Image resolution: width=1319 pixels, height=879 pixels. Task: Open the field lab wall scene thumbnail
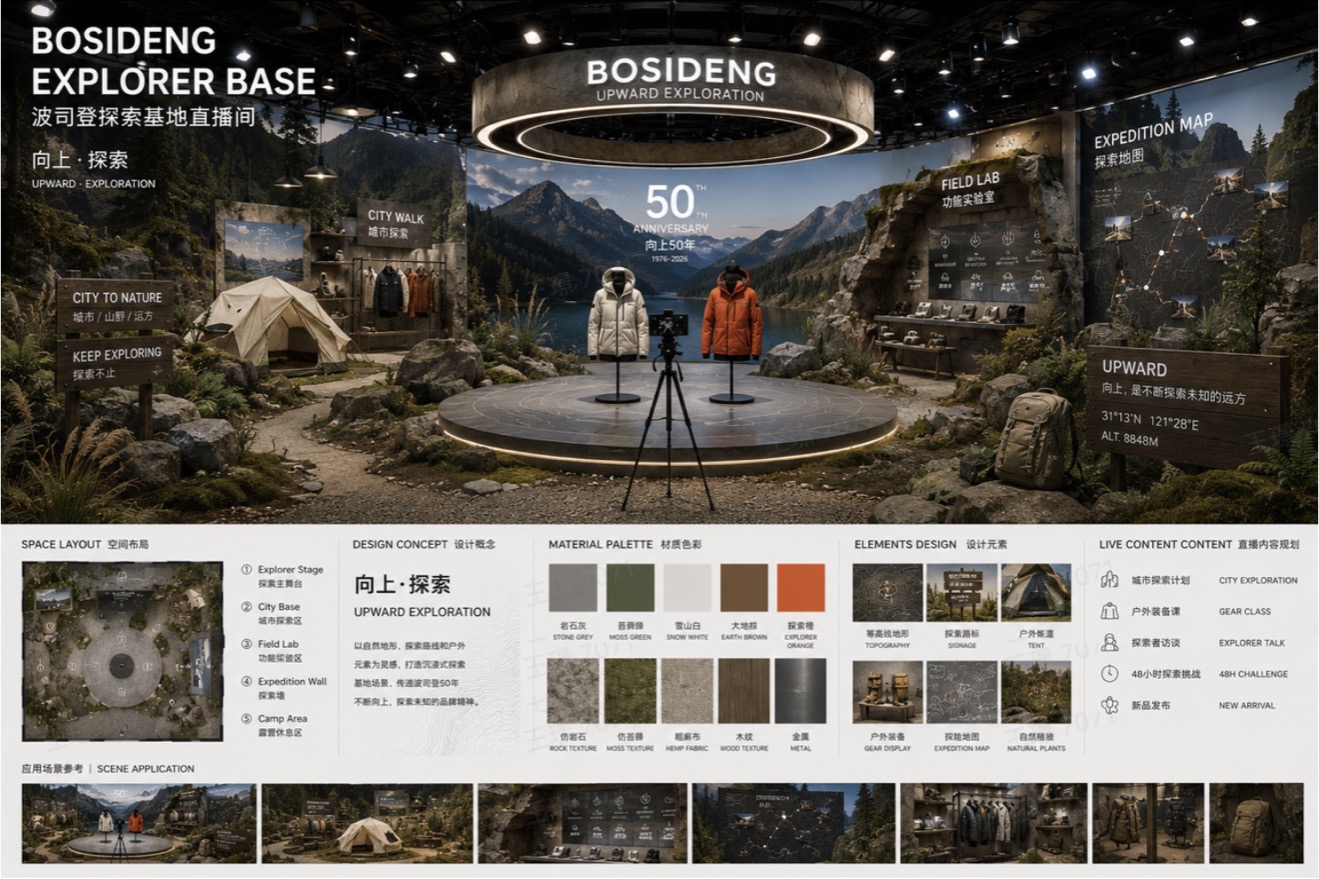pyautogui.click(x=582, y=823)
